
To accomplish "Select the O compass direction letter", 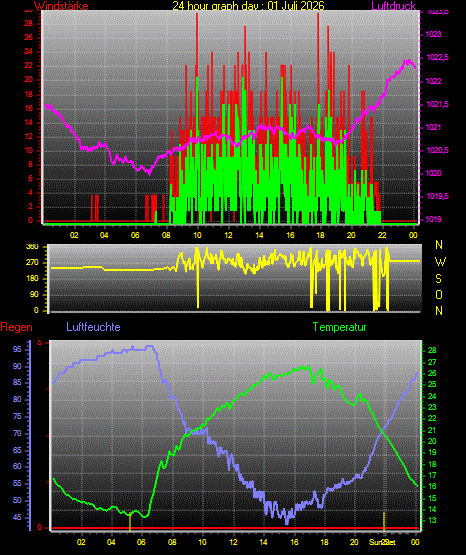I will click(439, 294).
